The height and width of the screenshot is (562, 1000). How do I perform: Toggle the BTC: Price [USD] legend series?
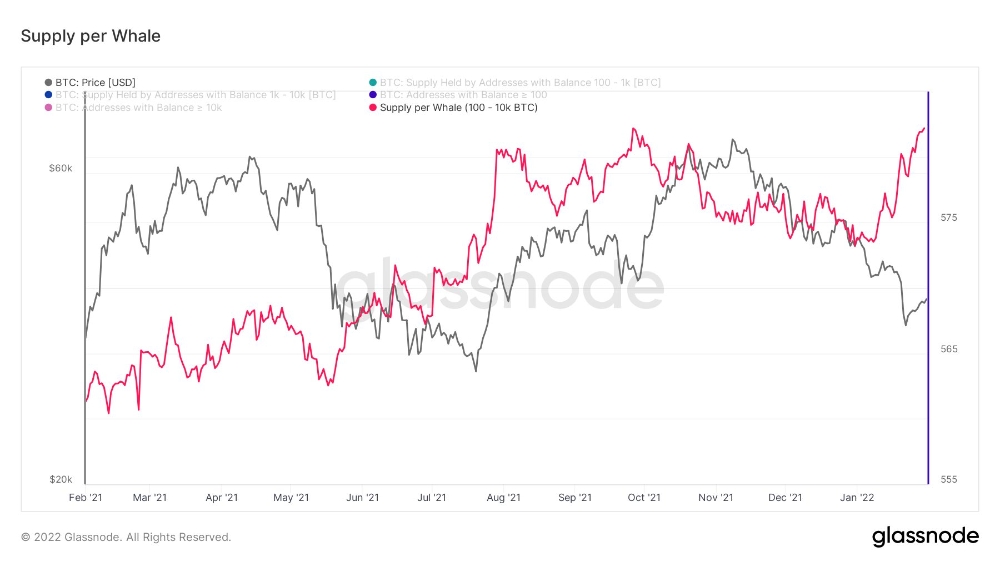[x=90, y=82]
